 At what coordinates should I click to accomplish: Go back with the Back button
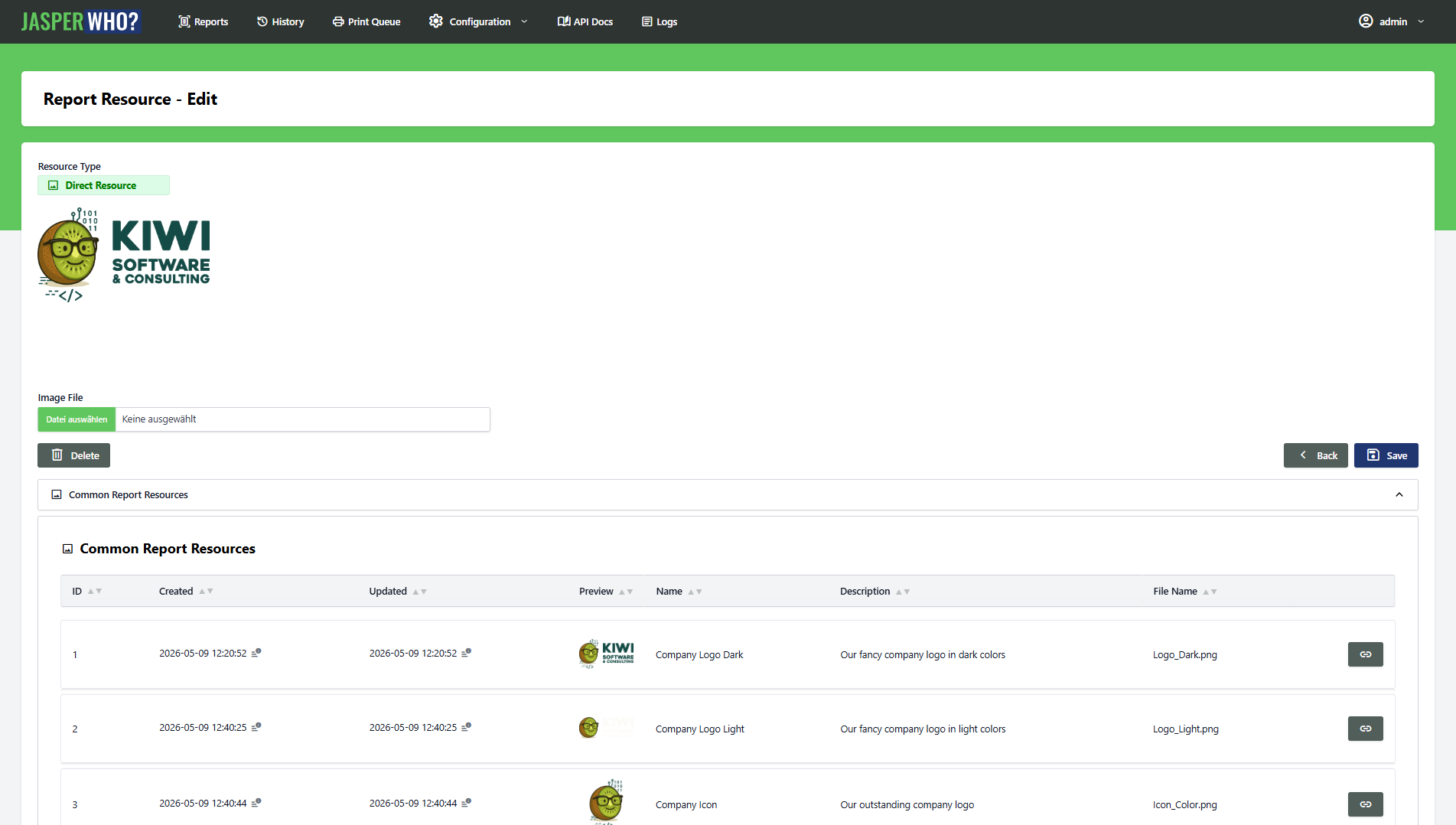click(1315, 455)
